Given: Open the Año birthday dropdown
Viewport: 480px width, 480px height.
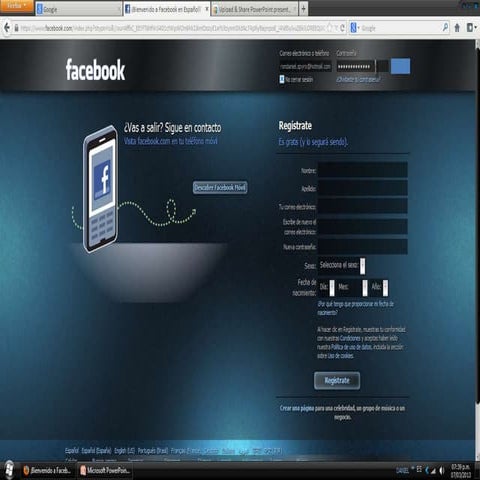Looking at the screenshot, I should point(380,288).
